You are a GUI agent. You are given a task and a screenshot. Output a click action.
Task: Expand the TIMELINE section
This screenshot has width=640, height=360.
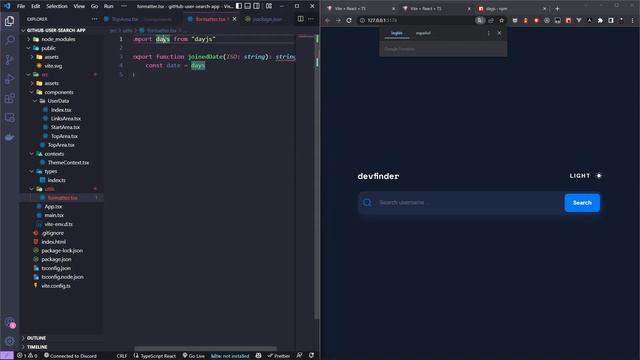[x=37, y=347]
